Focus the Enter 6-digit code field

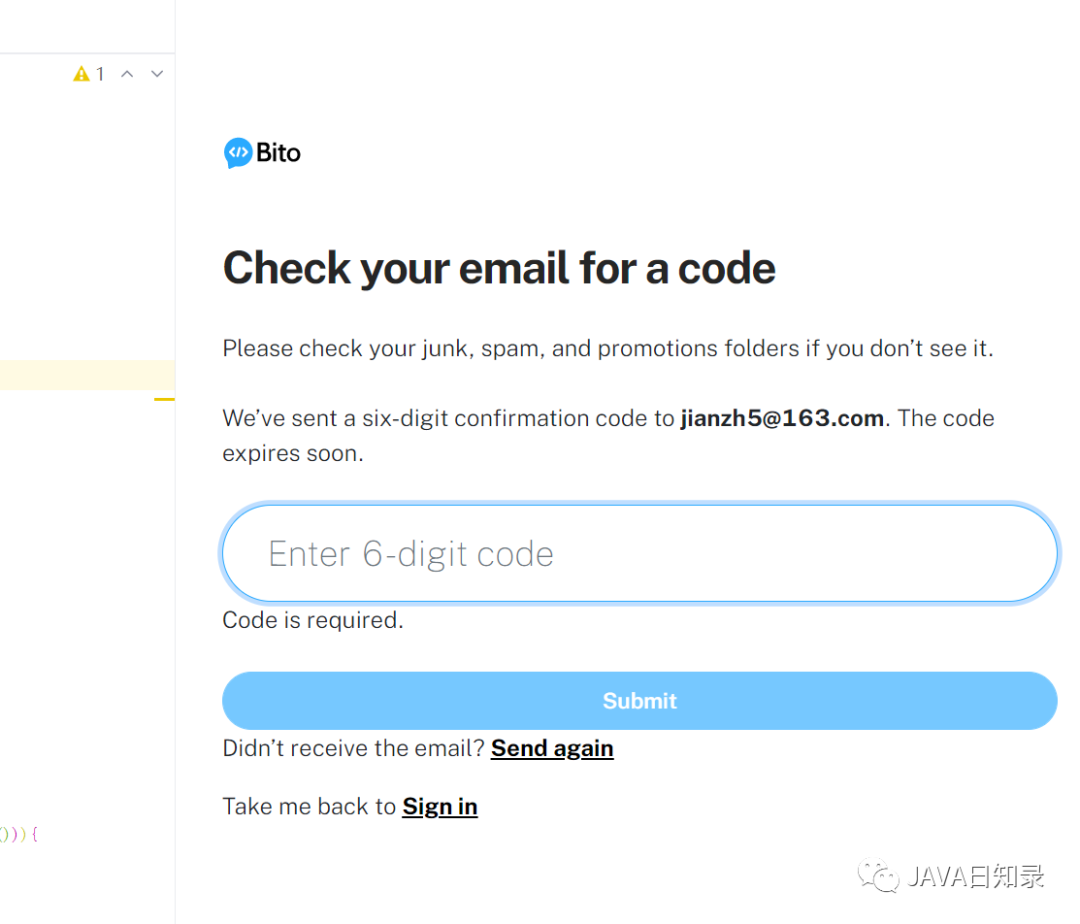pos(639,554)
